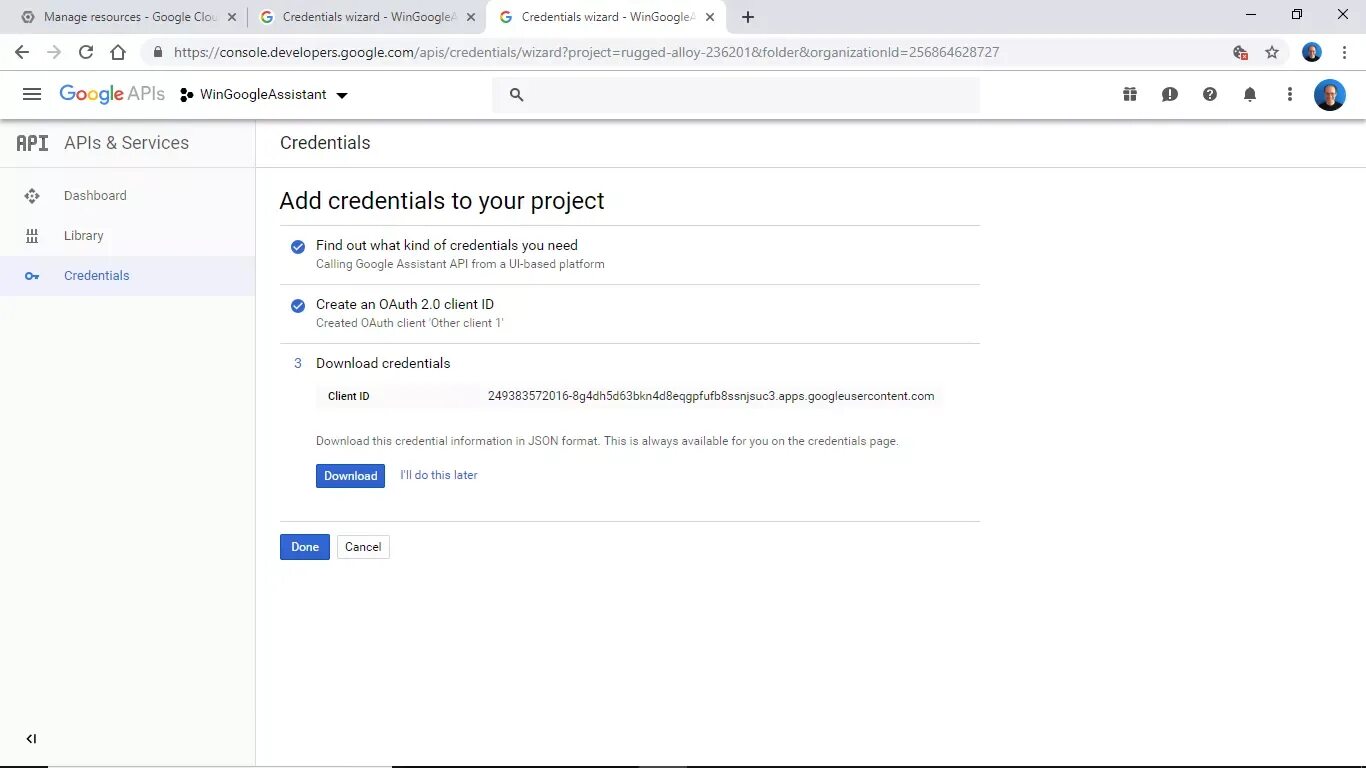Reload the current page
The width and height of the screenshot is (1366, 768).
click(x=86, y=52)
